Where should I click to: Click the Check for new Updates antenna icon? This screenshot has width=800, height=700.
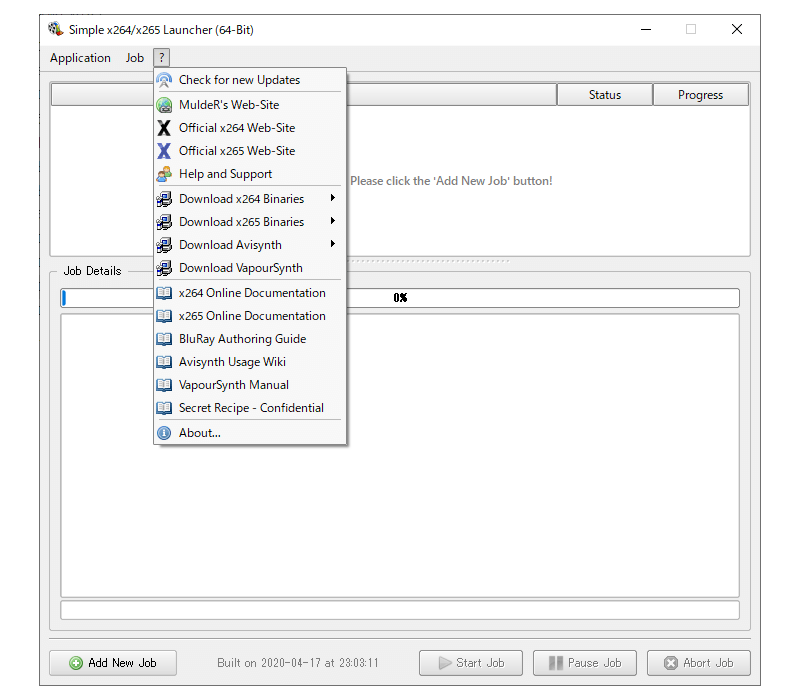[164, 80]
